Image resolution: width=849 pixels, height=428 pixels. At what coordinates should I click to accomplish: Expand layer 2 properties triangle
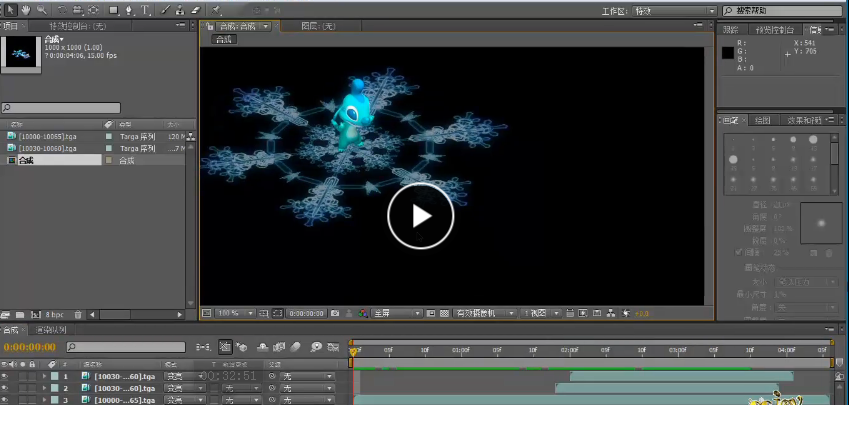click(44, 388)
